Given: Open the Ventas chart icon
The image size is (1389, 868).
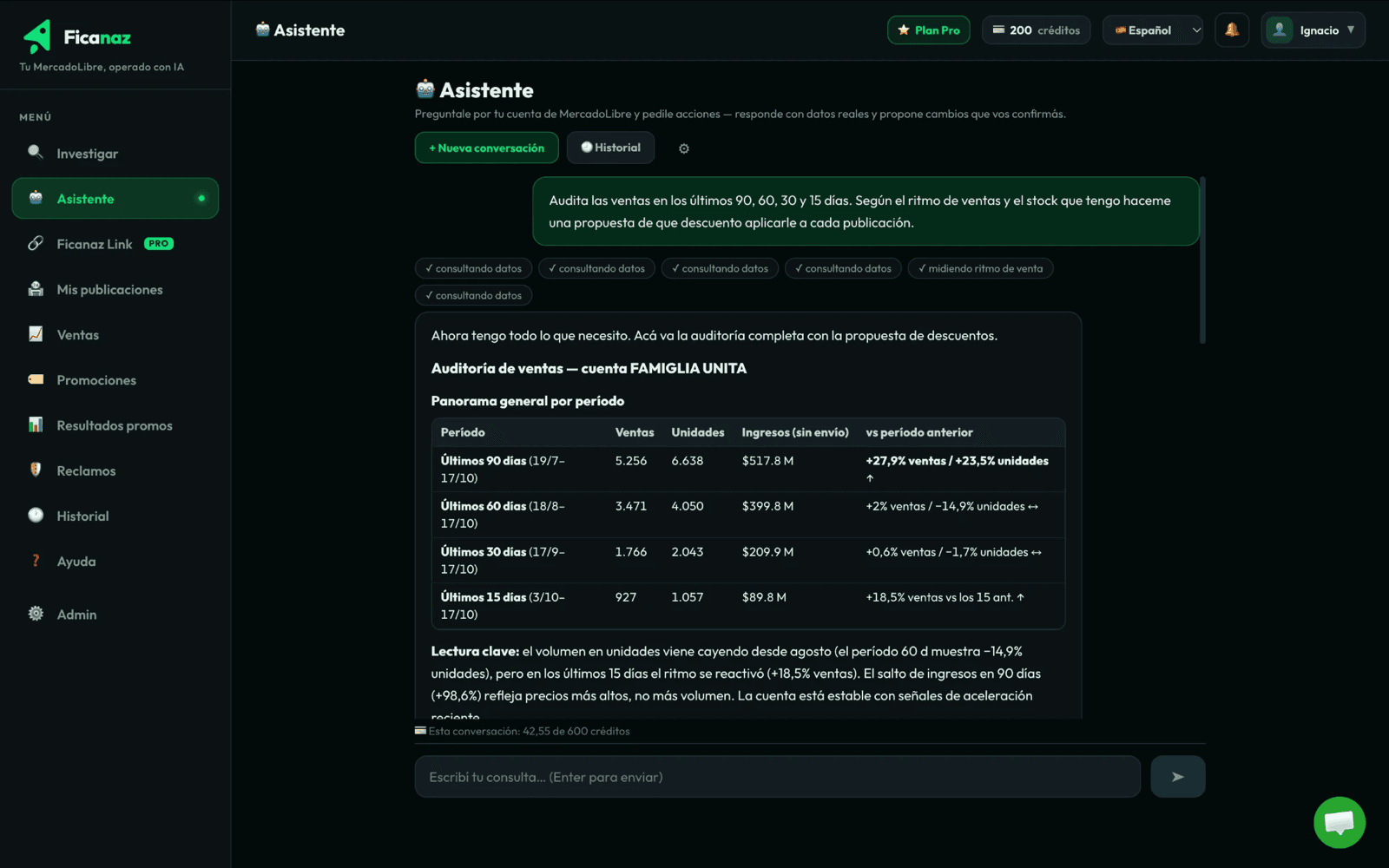Looking at the screenshot, I should click(36, 334).
